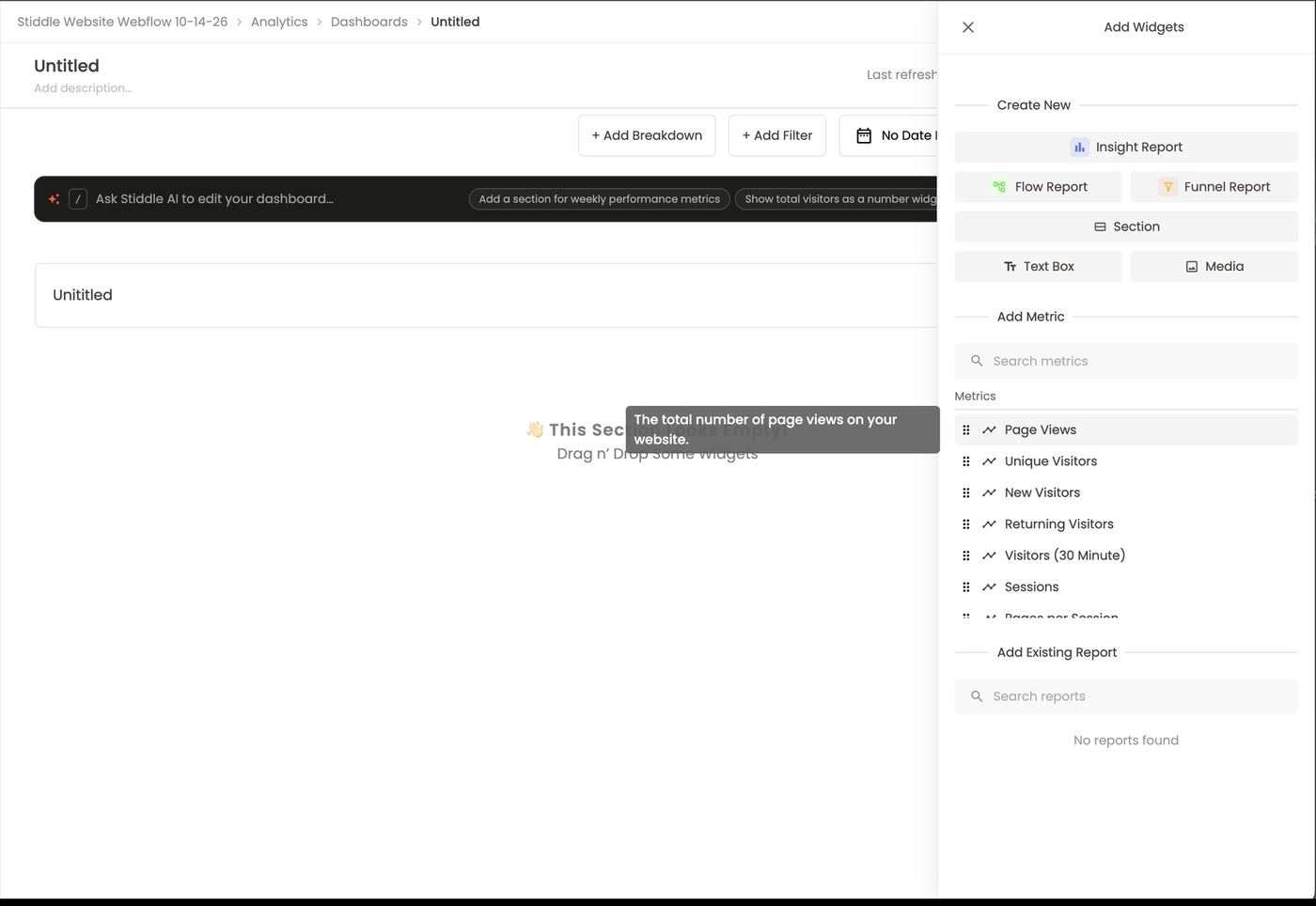Open the Analytics breadcrumb
The image size is (1316, 906).
(279, 22)
